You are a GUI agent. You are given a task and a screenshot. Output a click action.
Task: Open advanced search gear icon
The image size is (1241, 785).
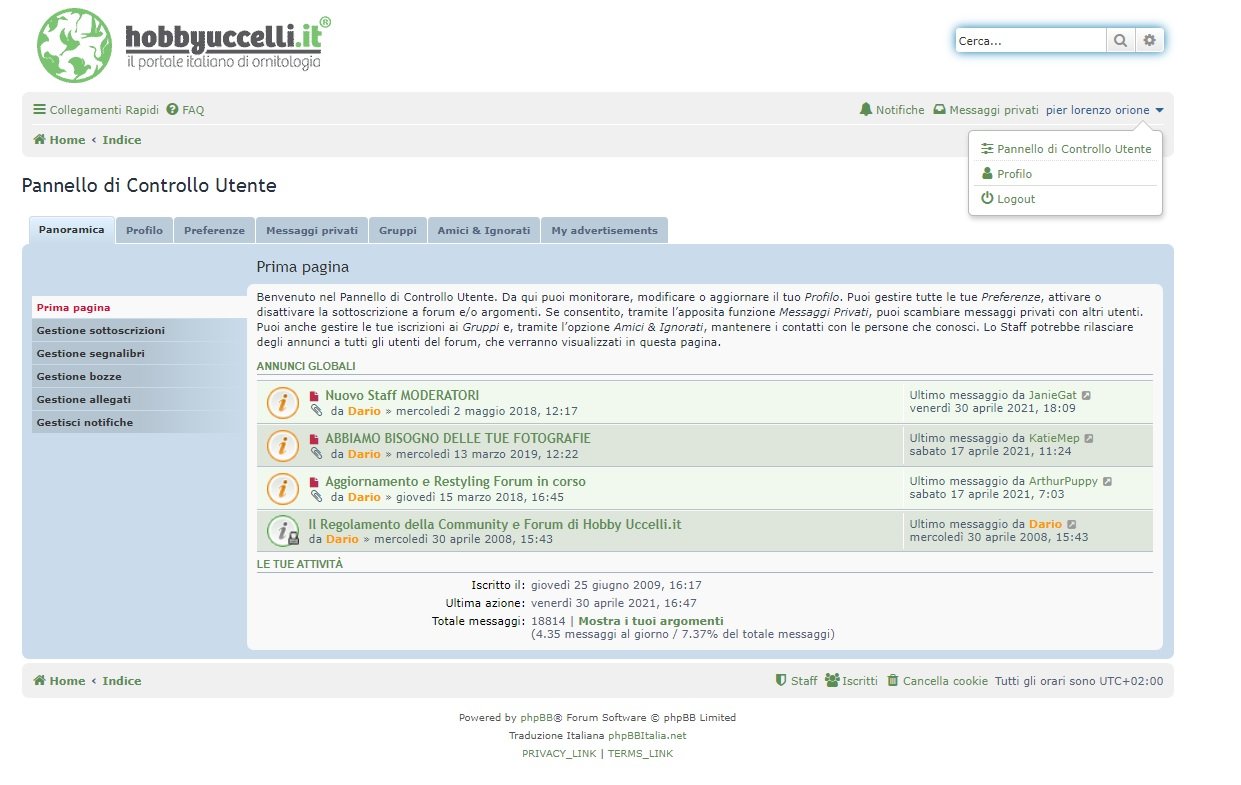(1149, 41)
